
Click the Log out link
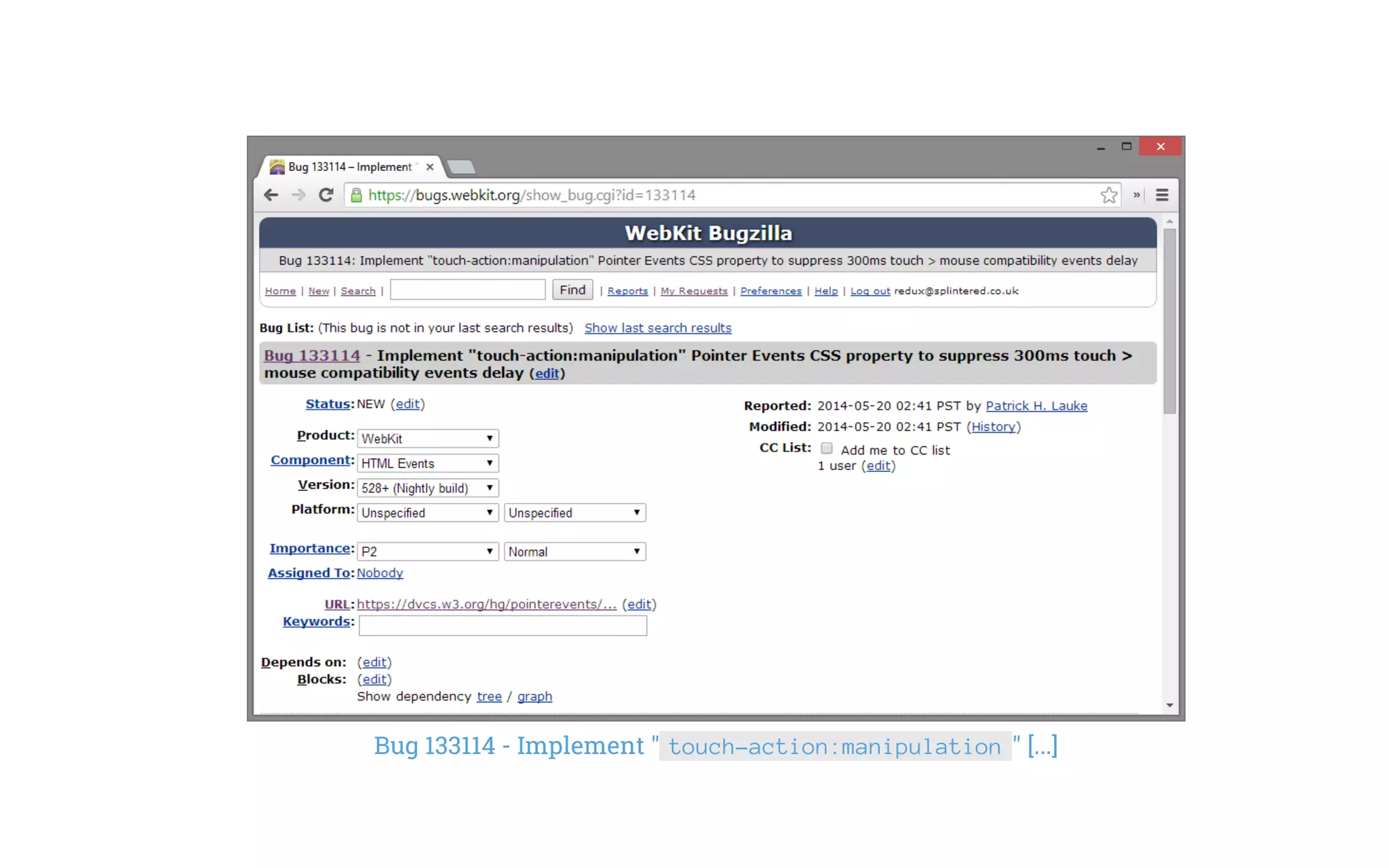[x=870, y=291]
